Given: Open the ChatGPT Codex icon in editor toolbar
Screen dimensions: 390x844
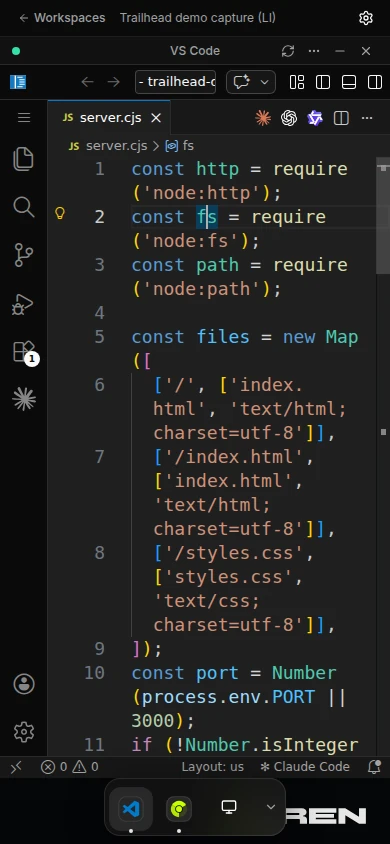Looking at the screenshot, I should (x=289, y=118).
